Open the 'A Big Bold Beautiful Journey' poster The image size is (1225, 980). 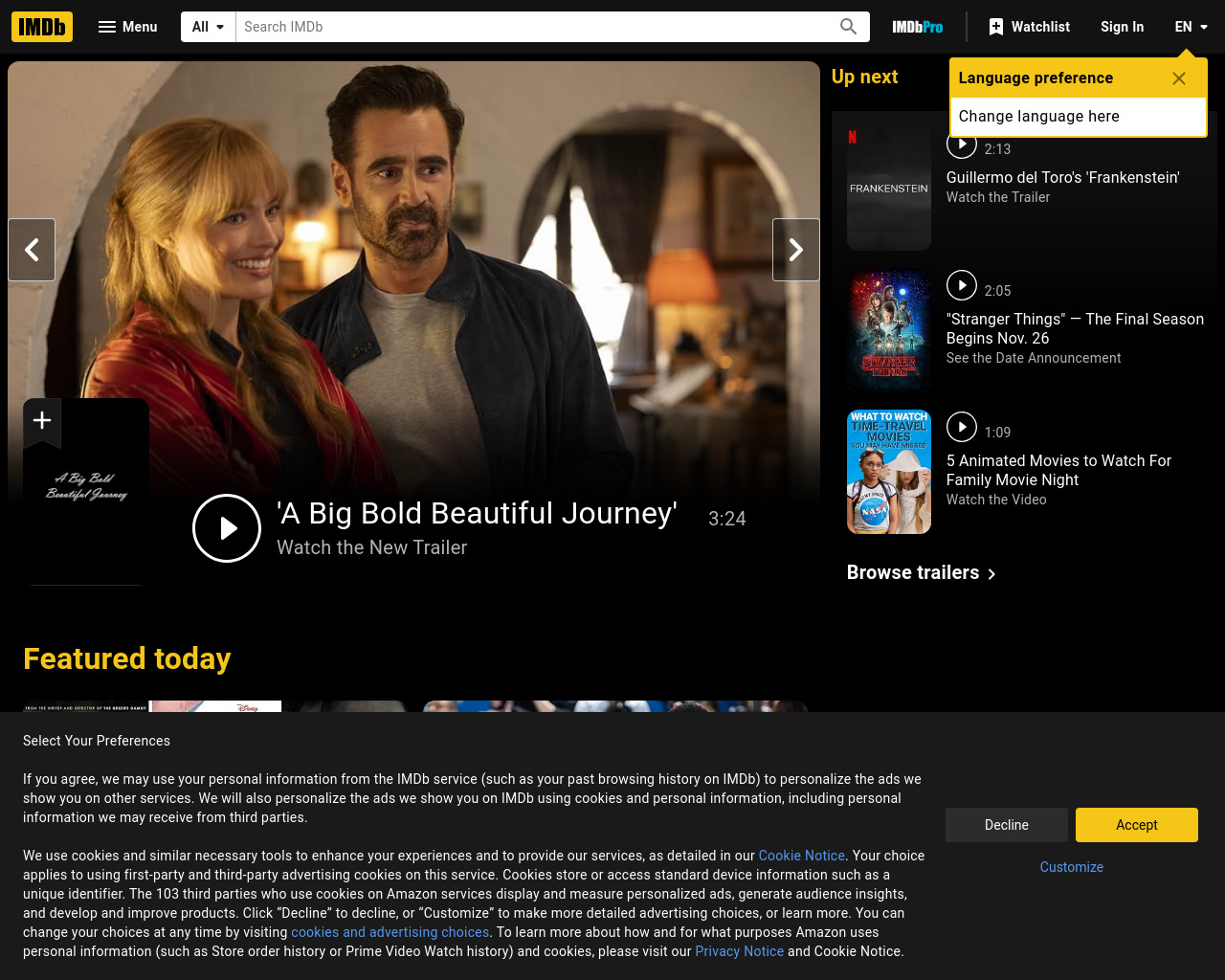(86, 492)
